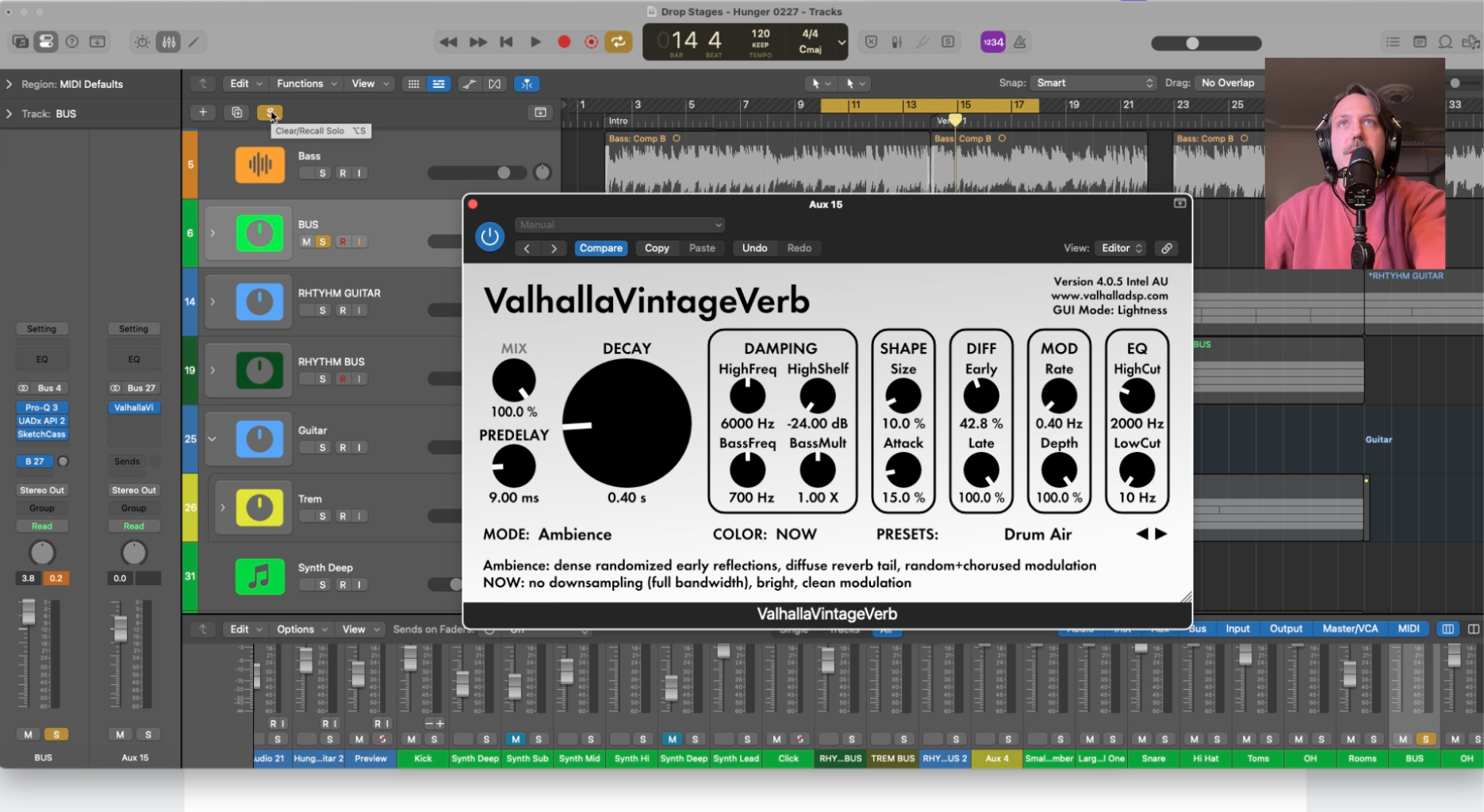Image resolution: width=1484 pixels, height=812 pixels.
Task: Toggle the metronome click icon
Action: click(x=1020, y=42)
